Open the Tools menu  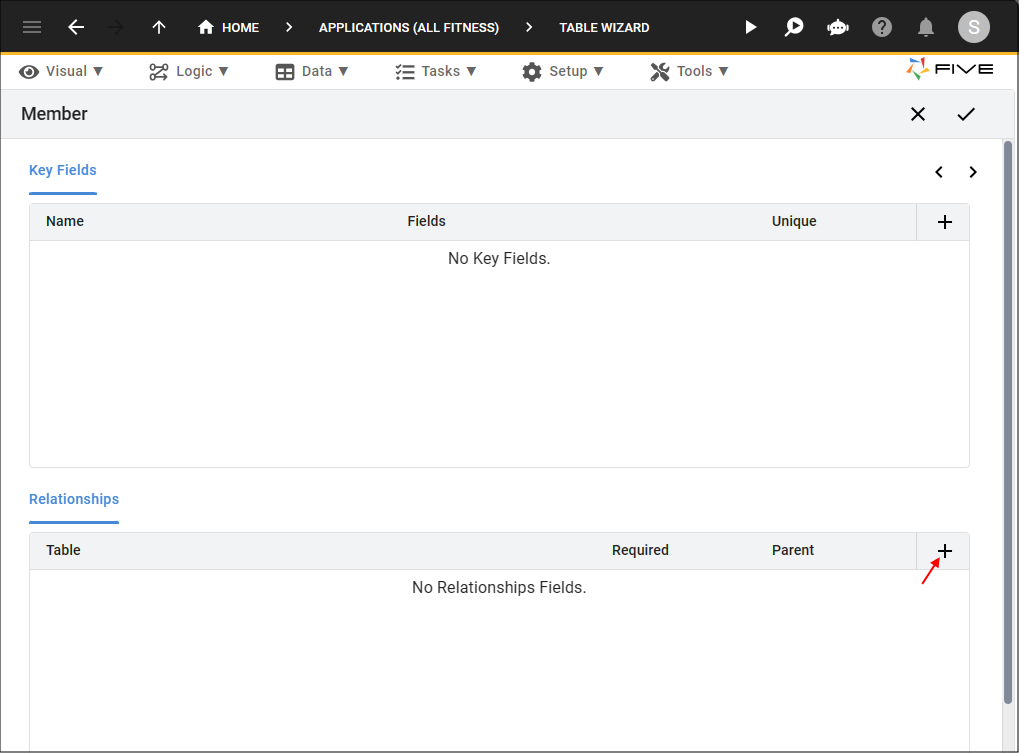pos(690,71)
